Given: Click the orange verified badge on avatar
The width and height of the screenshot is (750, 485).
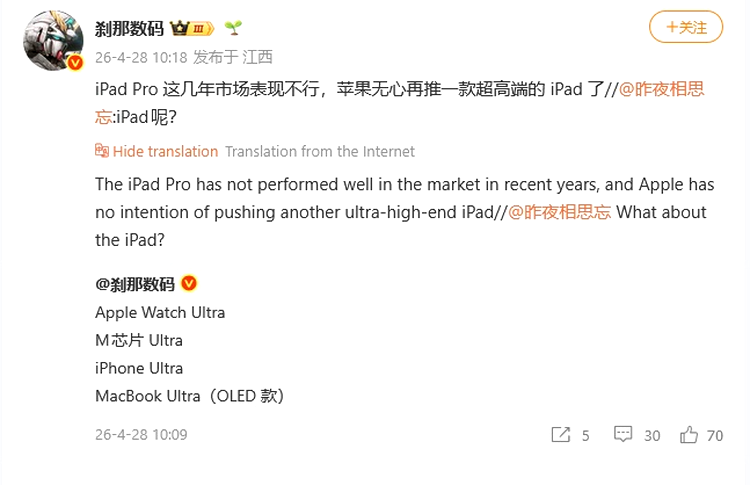Looking at the screenshot, I should [x=74, y=63].
